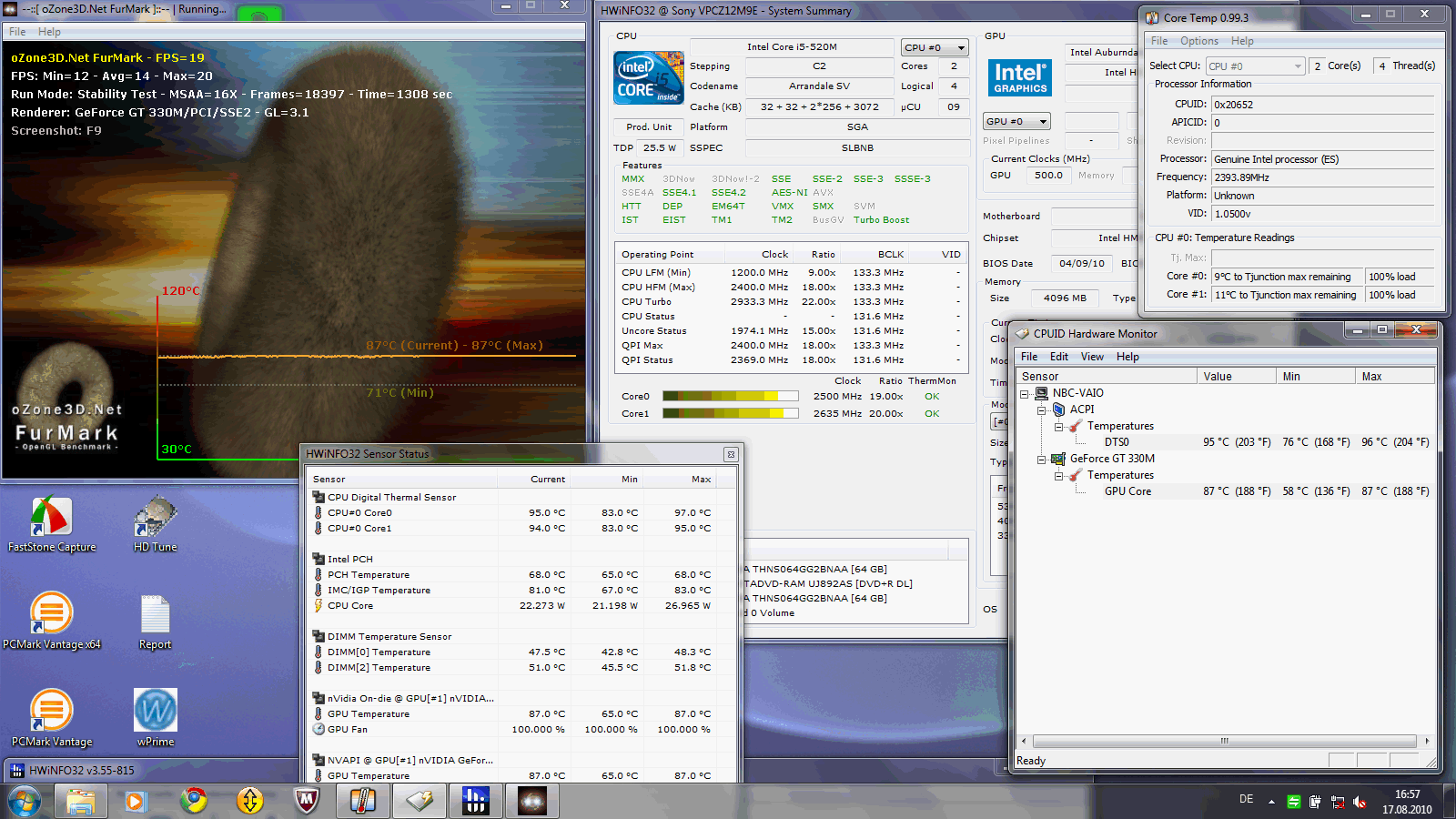Open the HD Tune desktop icon
1456x819 pixels.
coord(156,524)
